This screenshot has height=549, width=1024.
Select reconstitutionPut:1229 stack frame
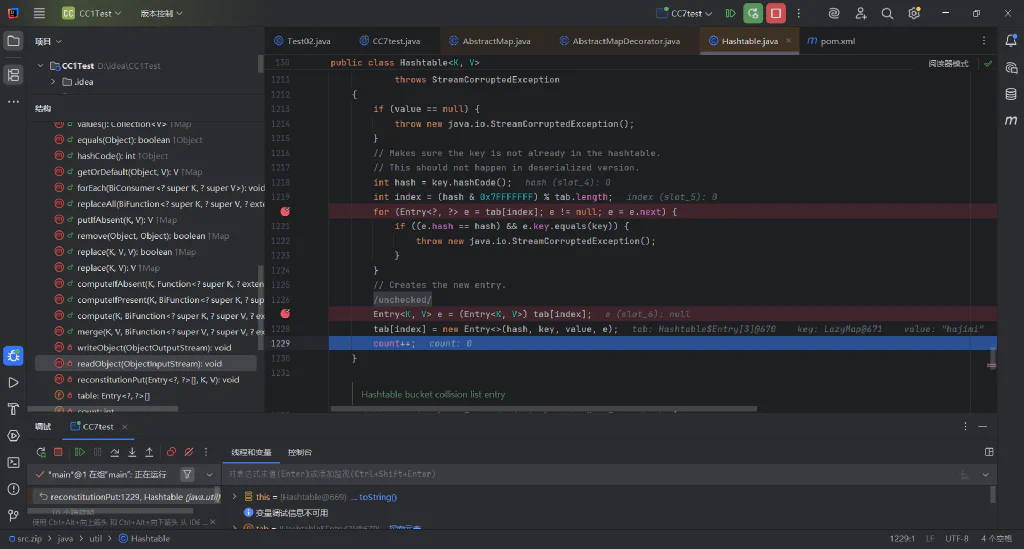[129, 497]
